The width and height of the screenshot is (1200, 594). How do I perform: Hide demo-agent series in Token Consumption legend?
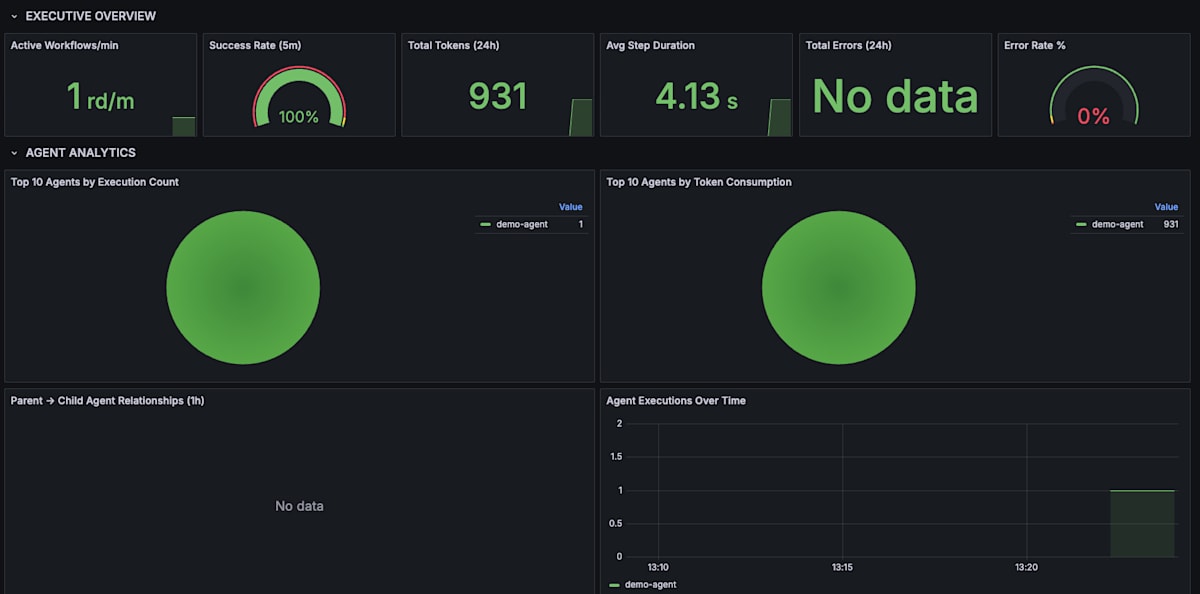[x=1116, y=224]
